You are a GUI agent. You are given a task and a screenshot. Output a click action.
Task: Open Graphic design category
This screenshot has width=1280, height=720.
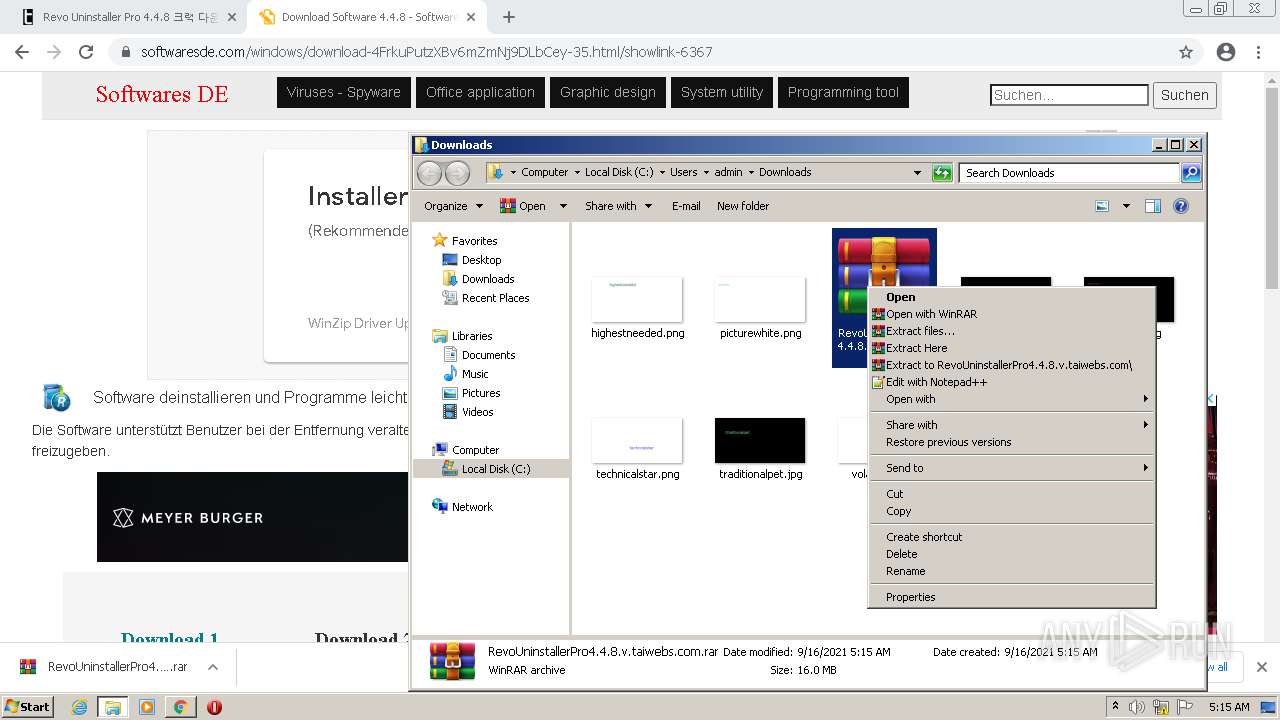(x=607, y=92)
